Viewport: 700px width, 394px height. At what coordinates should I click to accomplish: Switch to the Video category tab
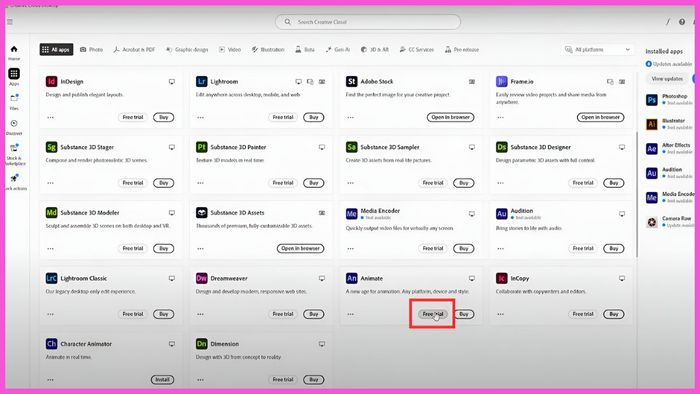(x=230, y=50)
